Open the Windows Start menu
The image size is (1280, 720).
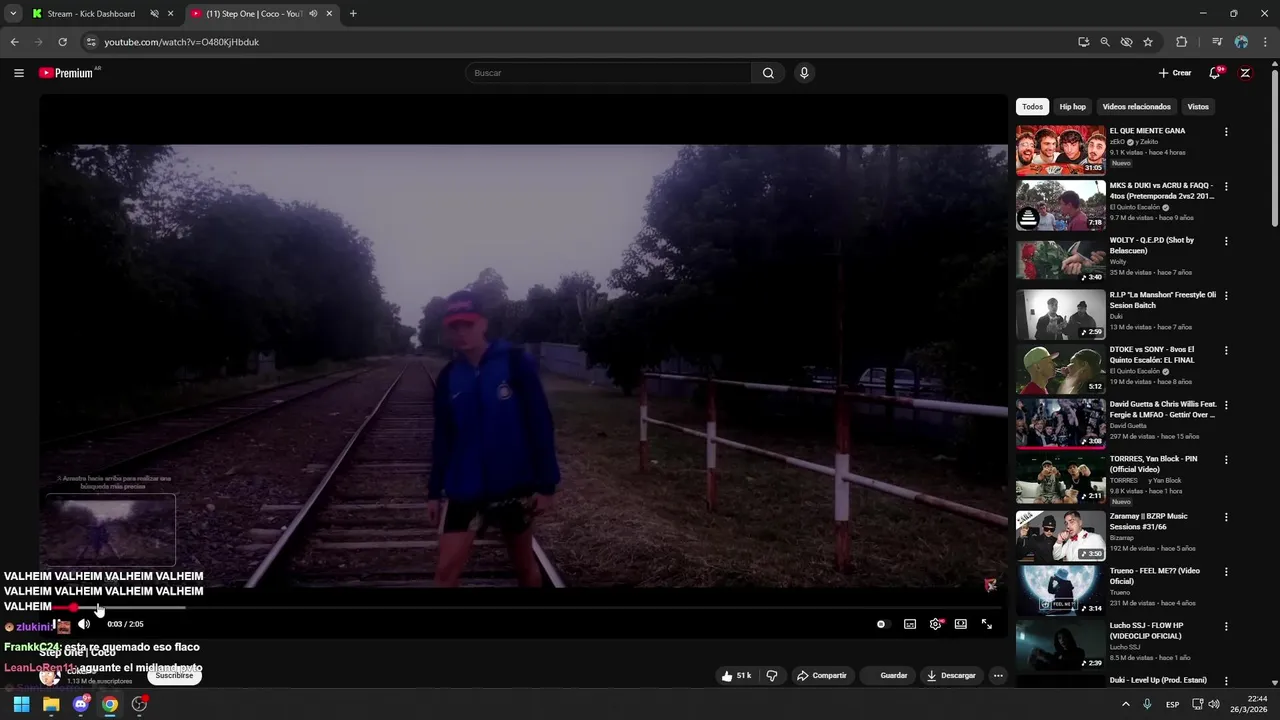coord(21,704)
